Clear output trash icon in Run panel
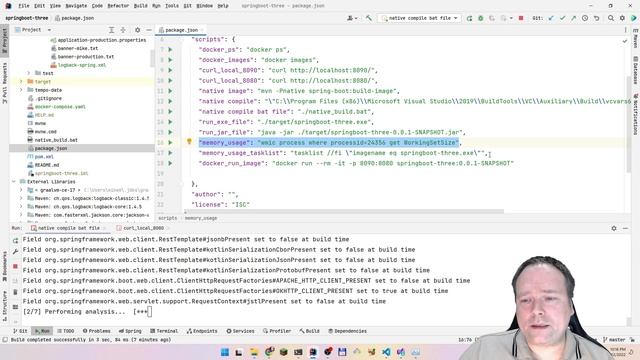Screen dimensions: 640x360 click(16, 292)
